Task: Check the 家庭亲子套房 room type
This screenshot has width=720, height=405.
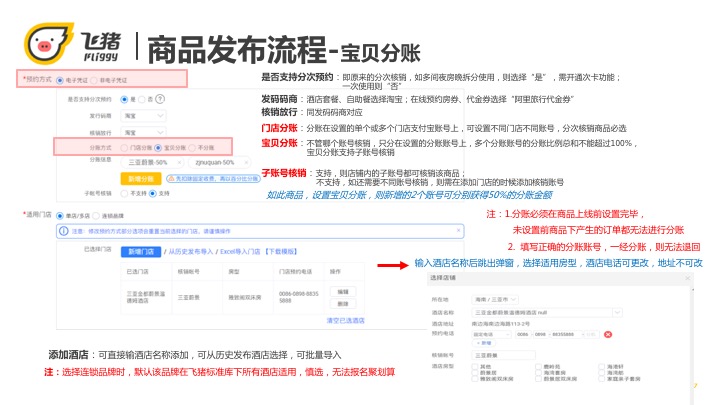Action: coord(602,379)
